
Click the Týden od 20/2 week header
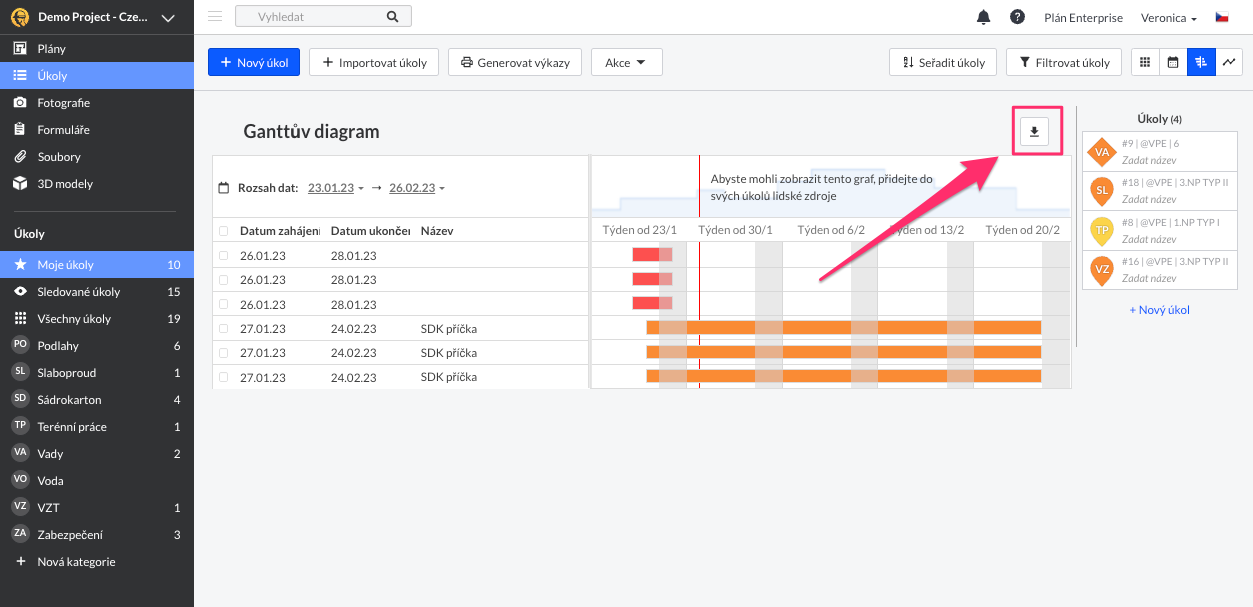(1023, 230)
